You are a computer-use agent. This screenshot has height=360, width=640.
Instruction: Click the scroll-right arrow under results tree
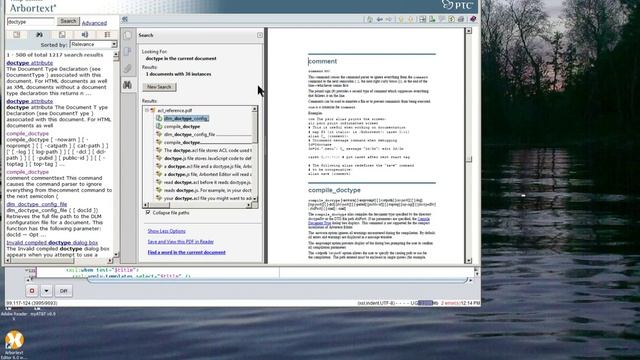tap(249, 205)
